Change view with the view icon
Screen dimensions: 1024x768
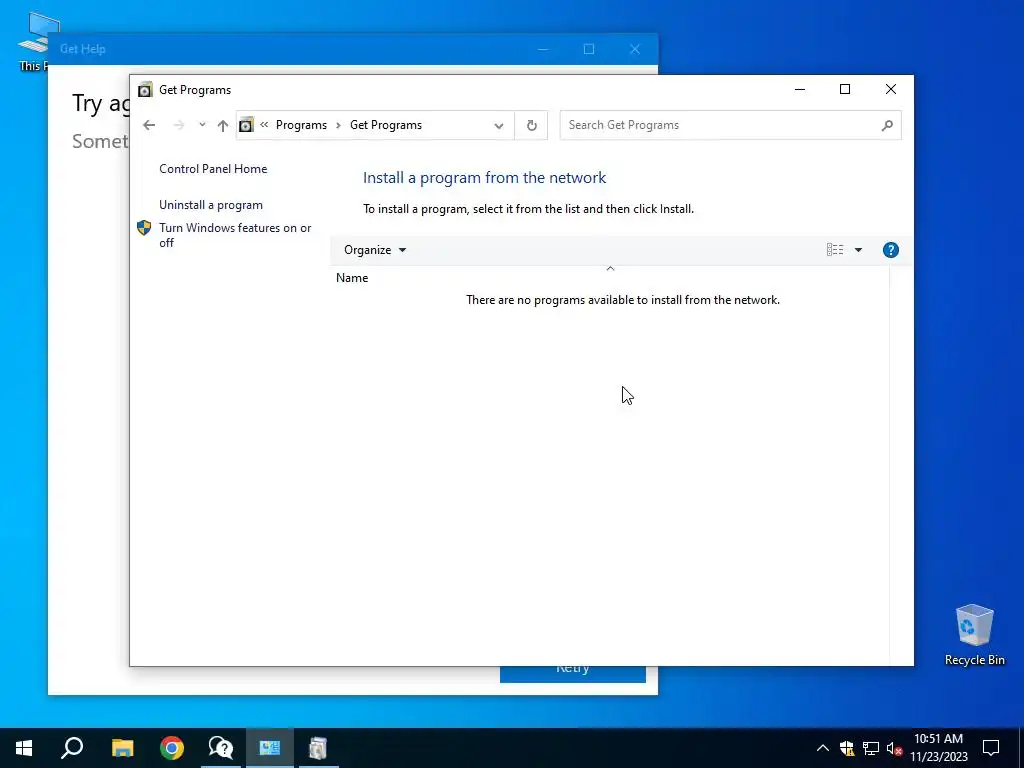835,250
